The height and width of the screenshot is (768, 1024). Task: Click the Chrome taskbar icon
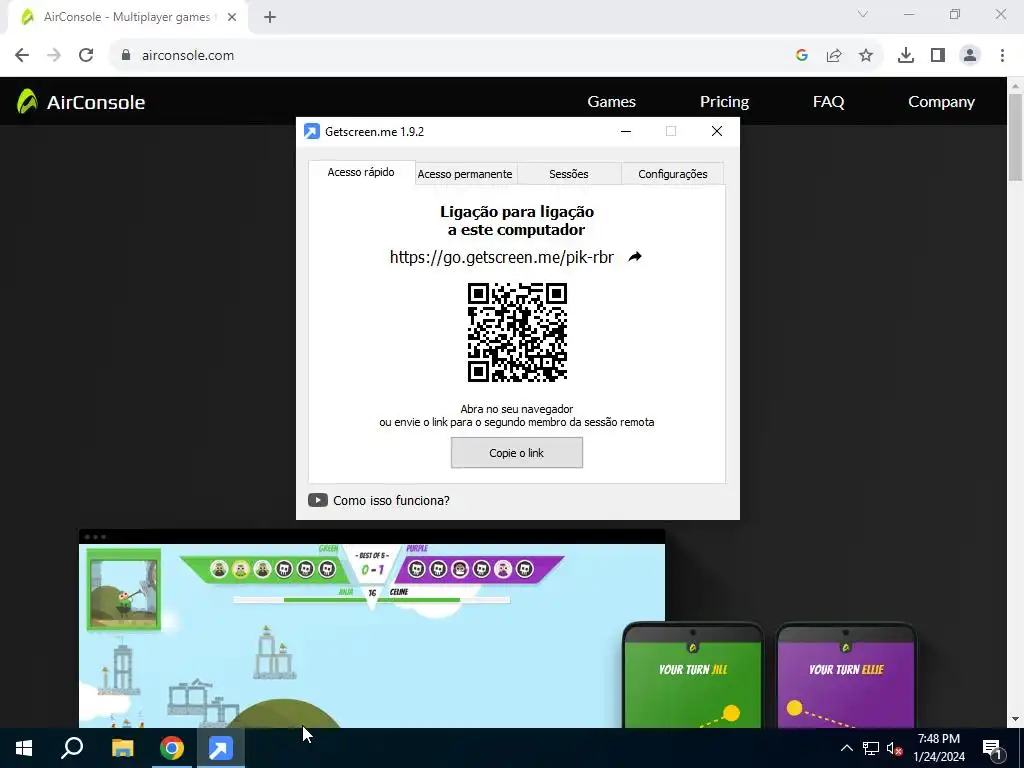pos(172,748)
